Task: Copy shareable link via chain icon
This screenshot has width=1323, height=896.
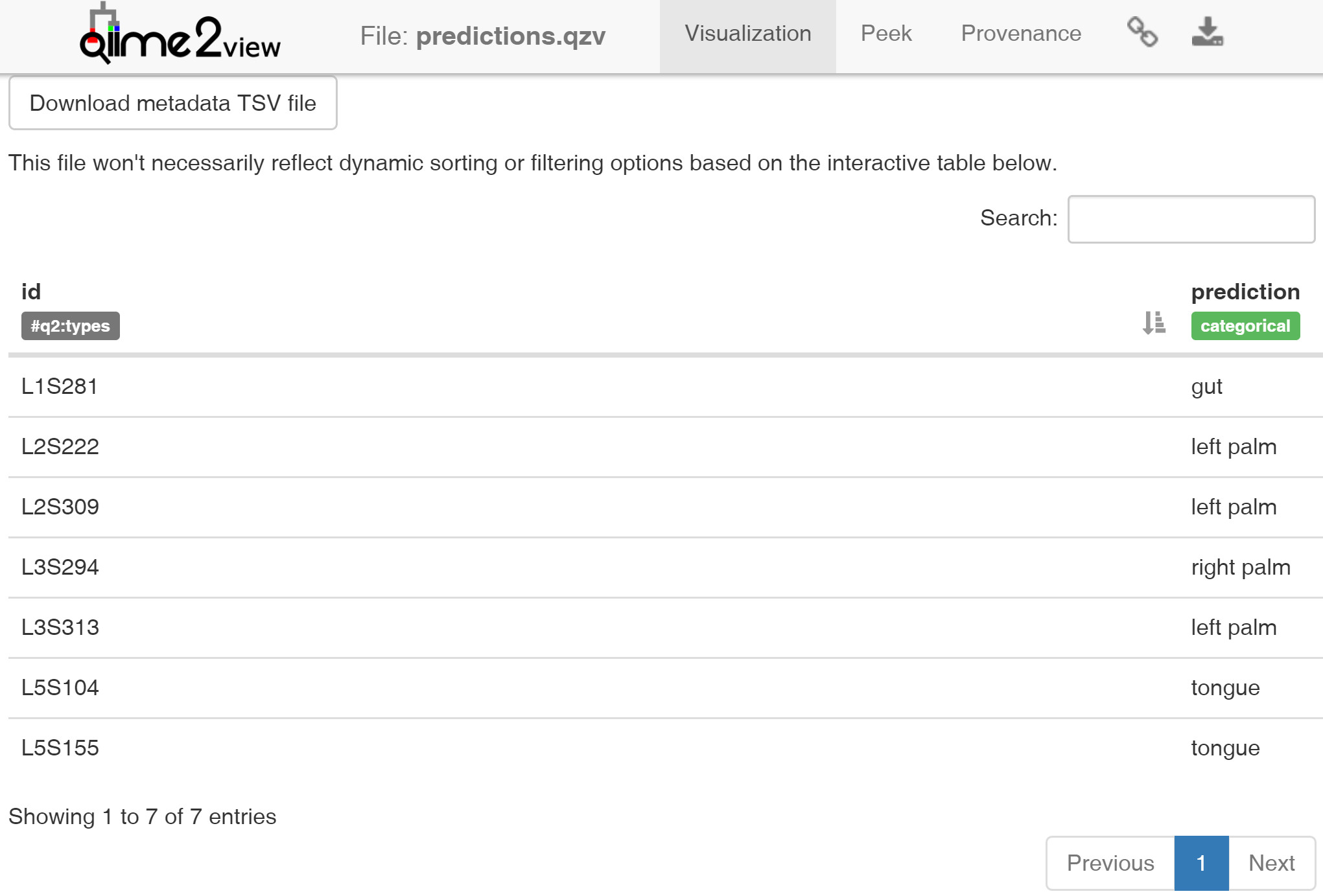Action: [x=1142, y=32]
